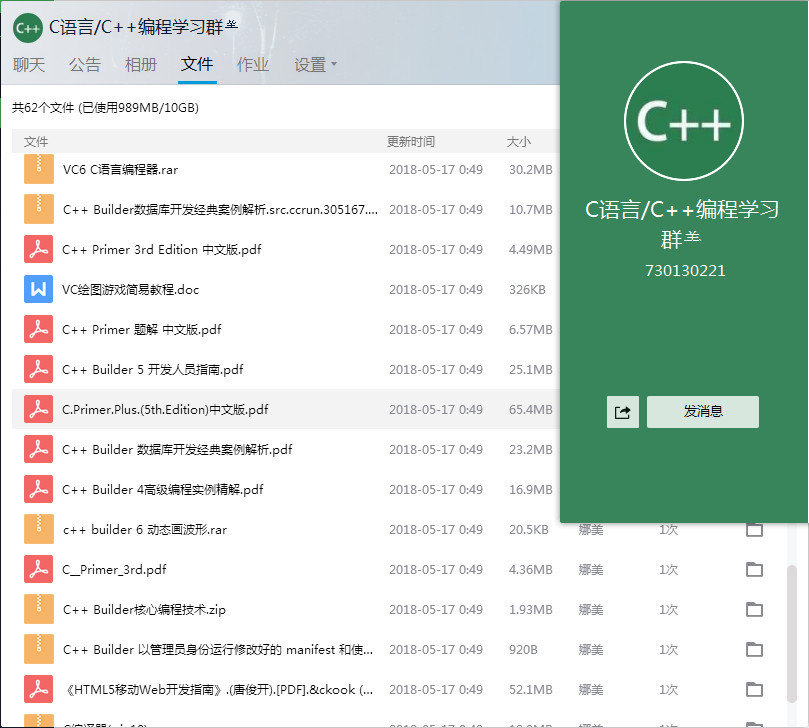Click the Word icon for VC绘图游戏简易教程.doc
This screenshot has height=728, width=809.
(39, 289)
